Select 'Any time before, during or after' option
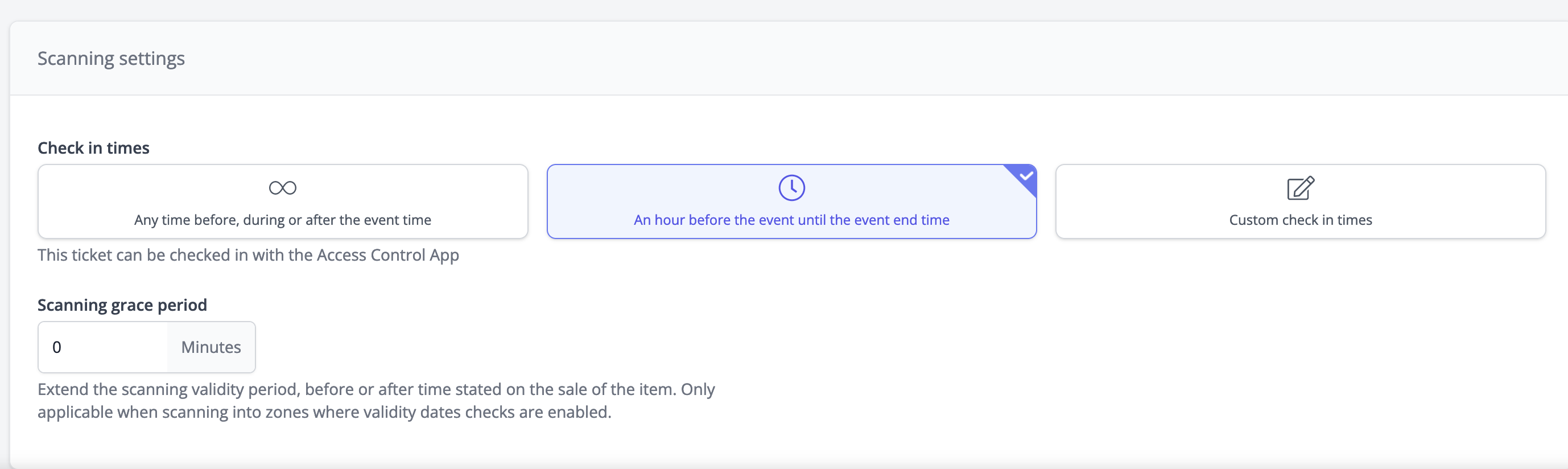 click(x=282, y=201)
